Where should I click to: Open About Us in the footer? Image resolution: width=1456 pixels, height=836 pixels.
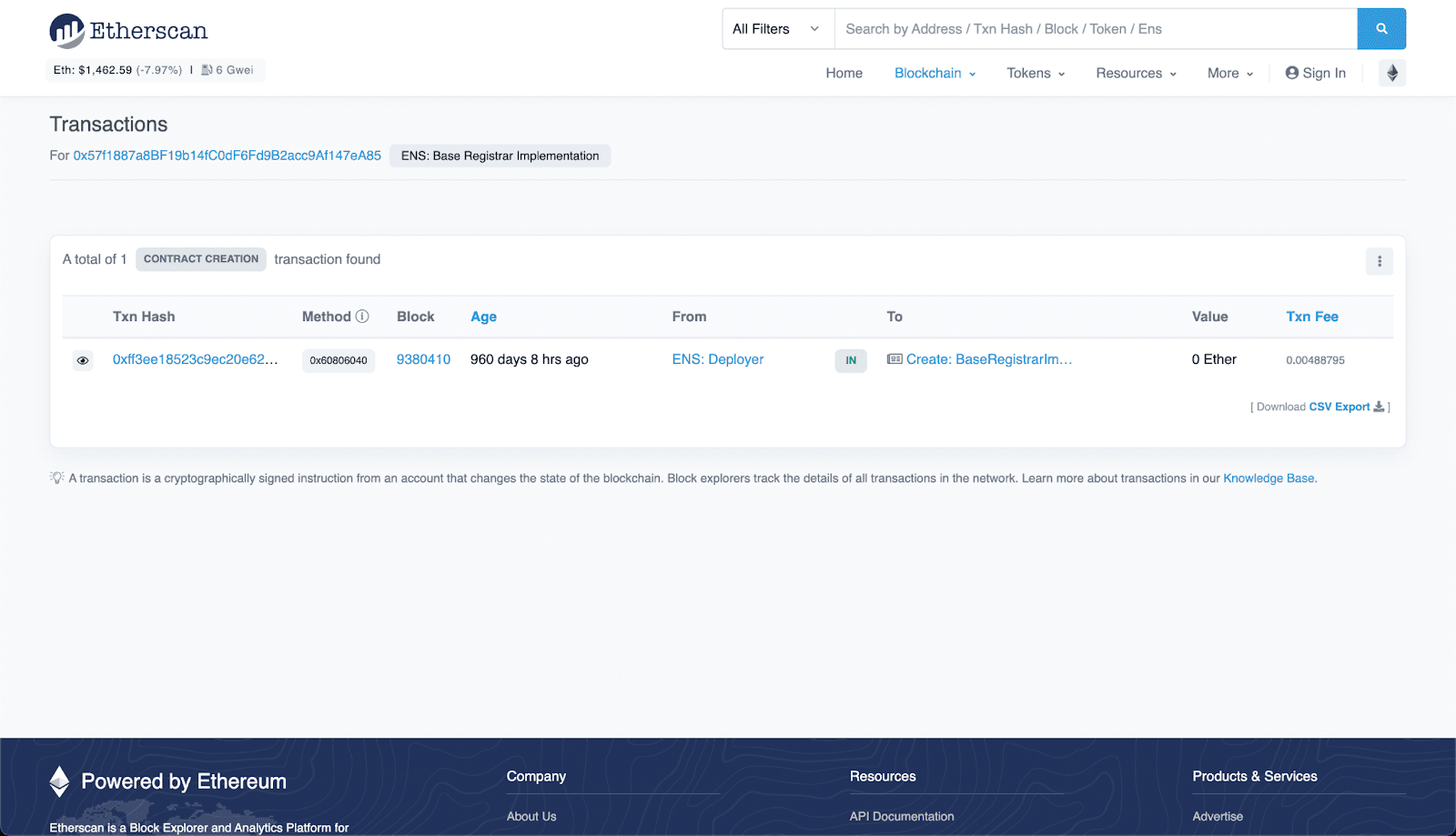coord(531,816)
